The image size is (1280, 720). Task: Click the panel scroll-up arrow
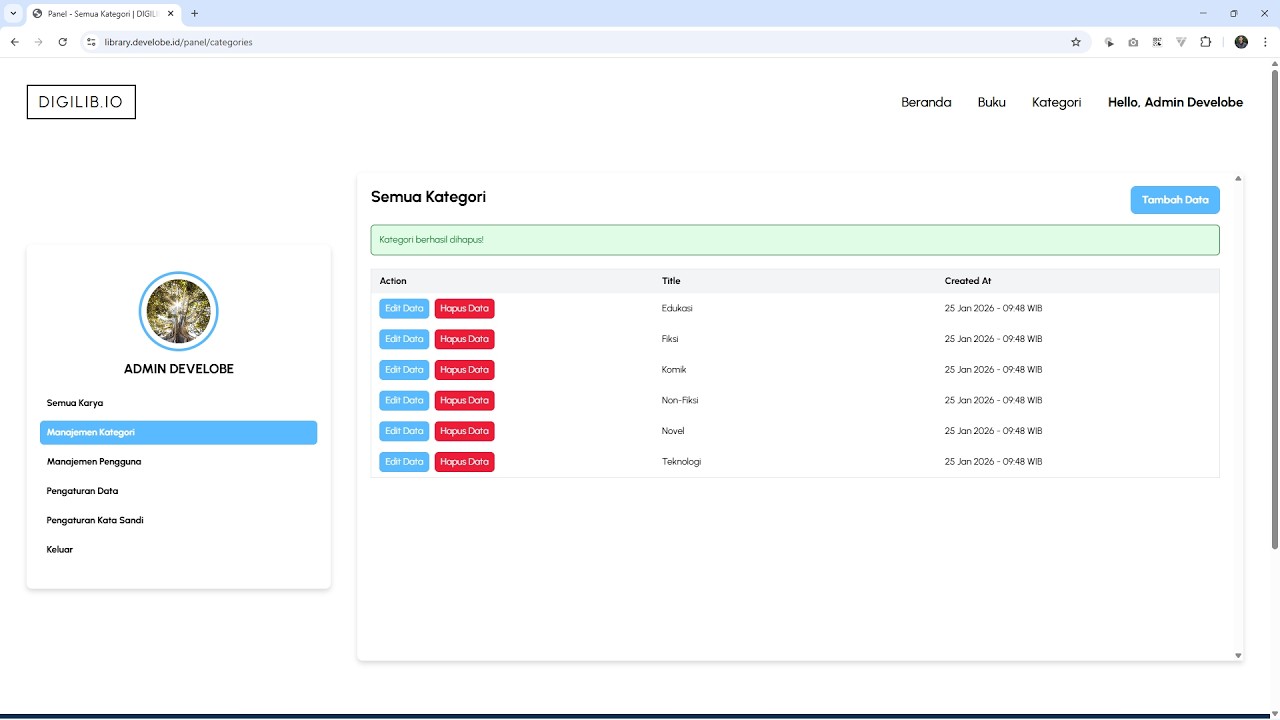tap(1238, 179)
